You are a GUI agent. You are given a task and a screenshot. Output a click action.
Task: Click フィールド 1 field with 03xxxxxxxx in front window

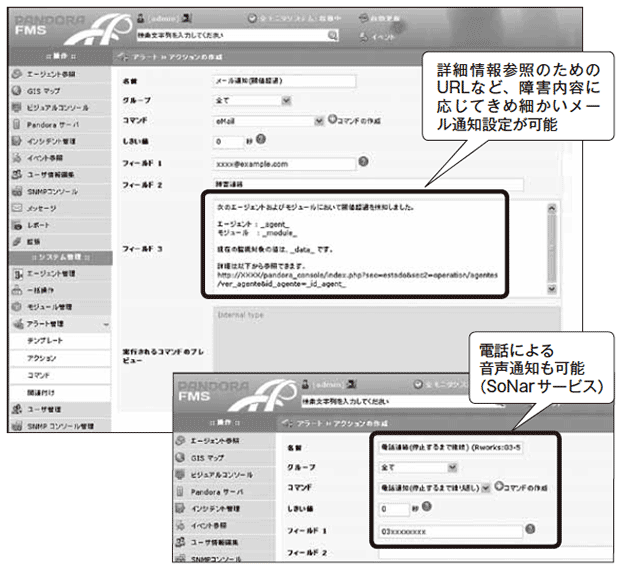click(x=450, y=532)
